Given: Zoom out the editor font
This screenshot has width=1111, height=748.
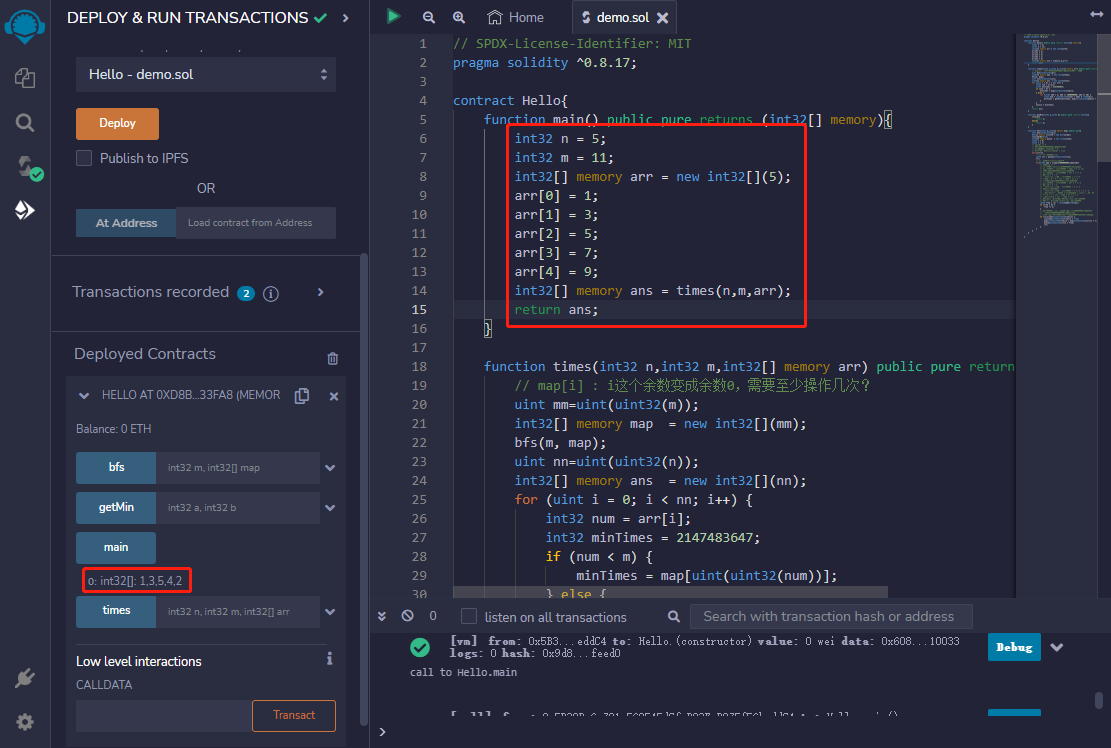Looking at the screenshot, I should pos(429,17).
